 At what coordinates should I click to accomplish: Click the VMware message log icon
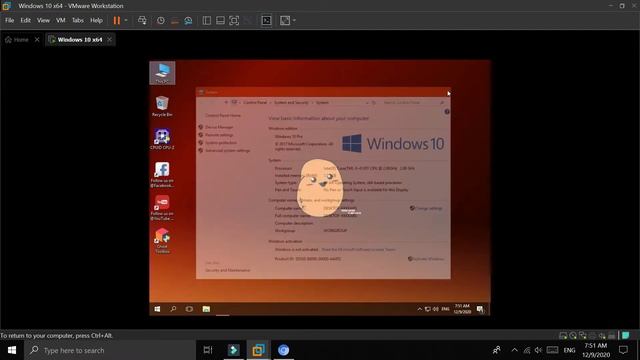(626, 336)
